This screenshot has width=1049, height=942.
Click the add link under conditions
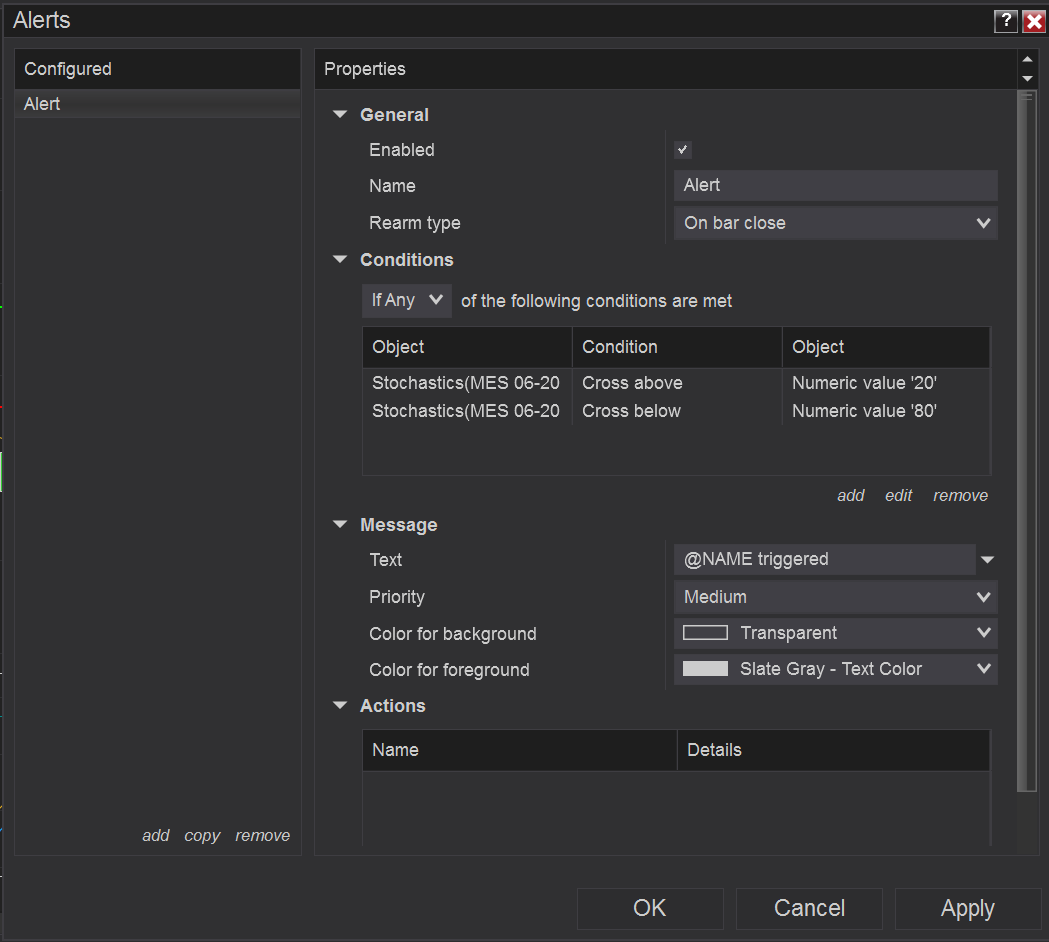pyautogui.click(x=850, y=496)
